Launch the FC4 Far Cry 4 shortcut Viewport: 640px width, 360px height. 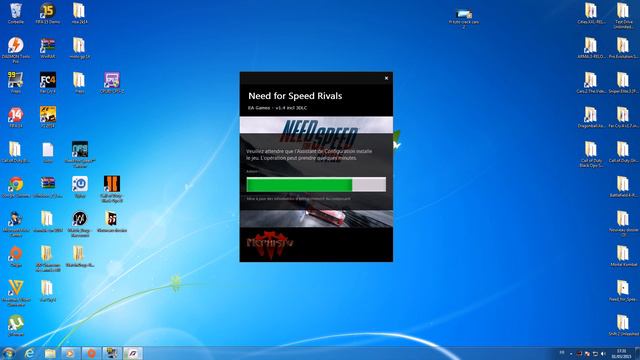coord(48,83)
